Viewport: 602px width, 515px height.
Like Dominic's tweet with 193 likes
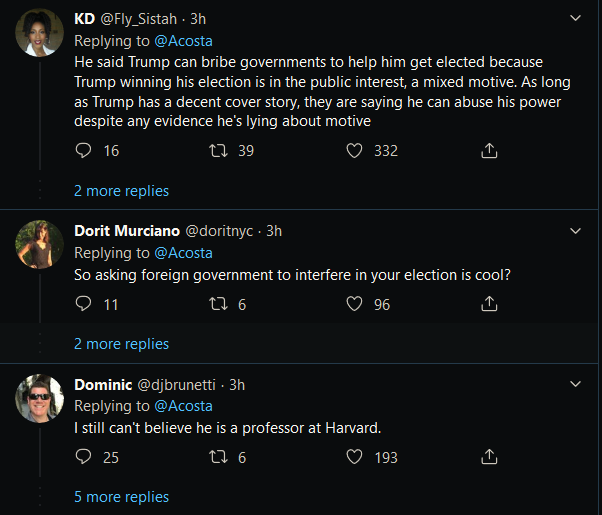click(x=354, y=457)
